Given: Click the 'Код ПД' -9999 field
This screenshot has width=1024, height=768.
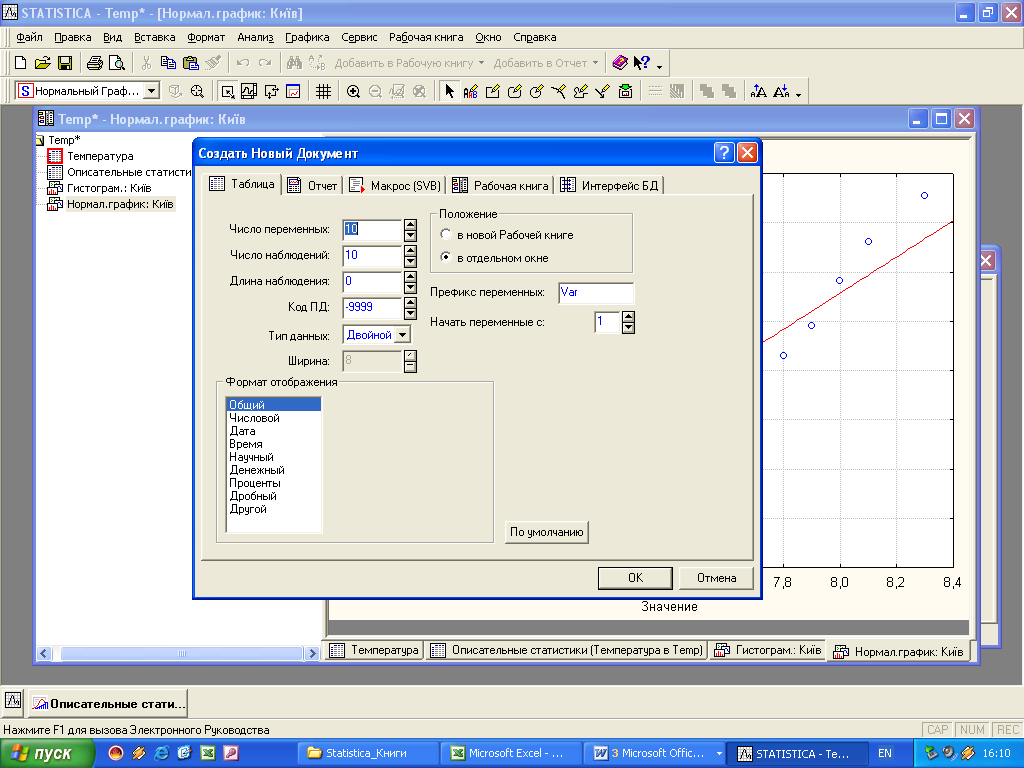Looking at the screenshot, I should (x=372, y=308).
